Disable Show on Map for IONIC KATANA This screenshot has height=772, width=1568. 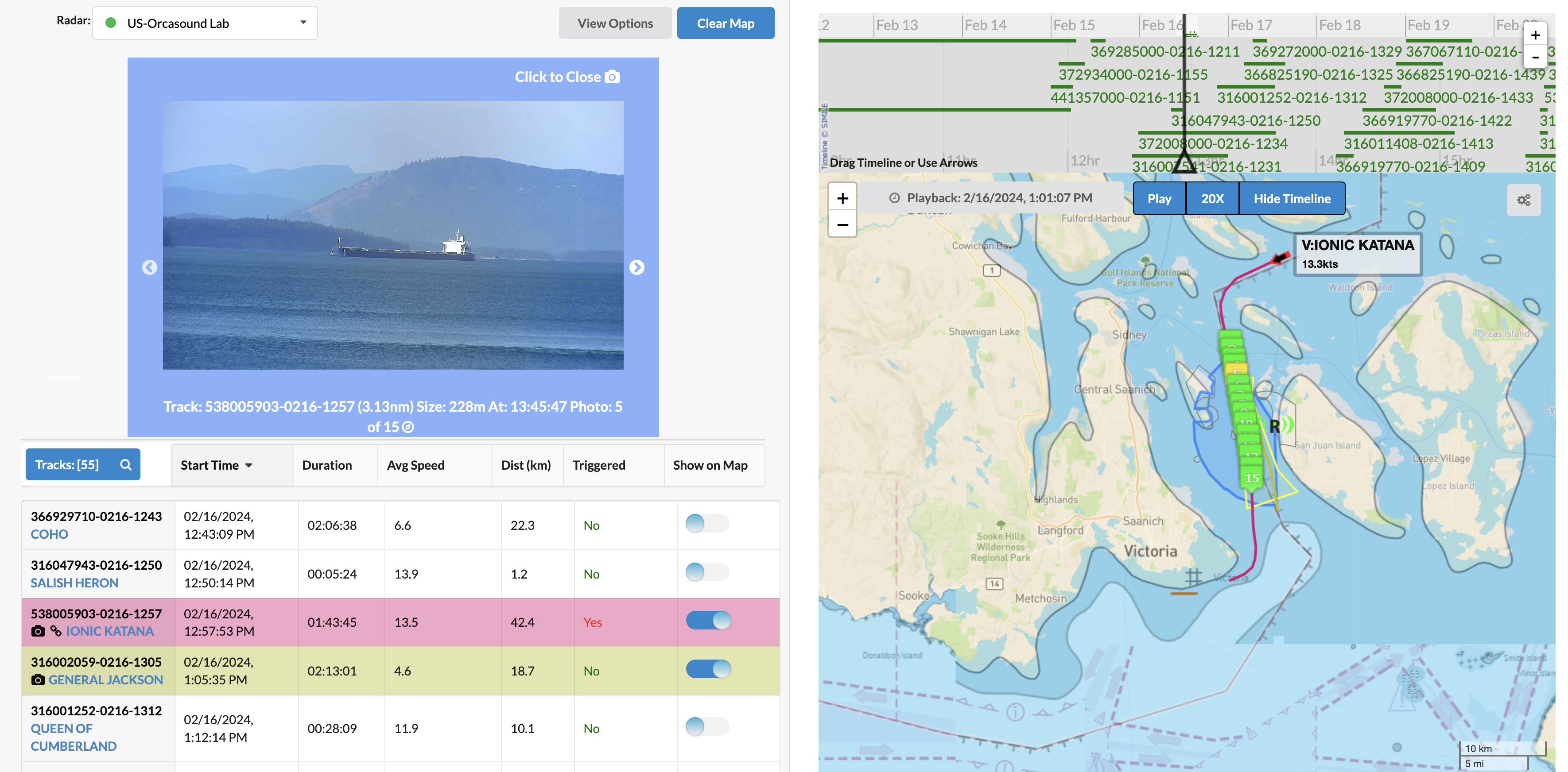pos(708,621)
